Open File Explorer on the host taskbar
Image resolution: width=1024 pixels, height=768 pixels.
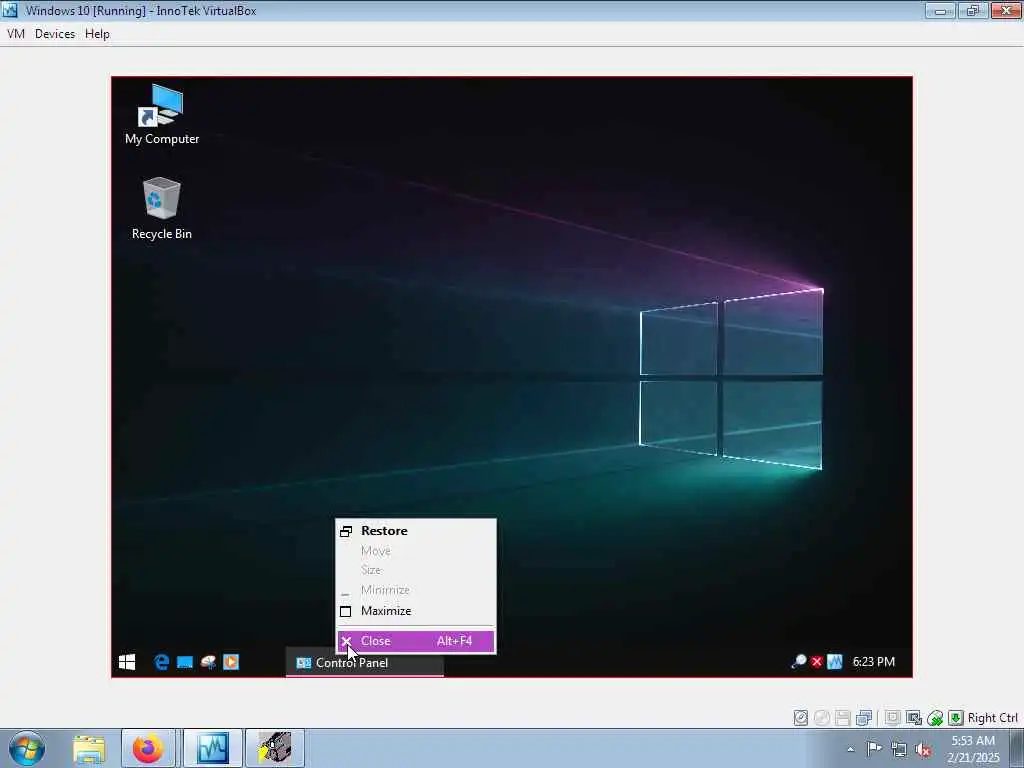89,748
